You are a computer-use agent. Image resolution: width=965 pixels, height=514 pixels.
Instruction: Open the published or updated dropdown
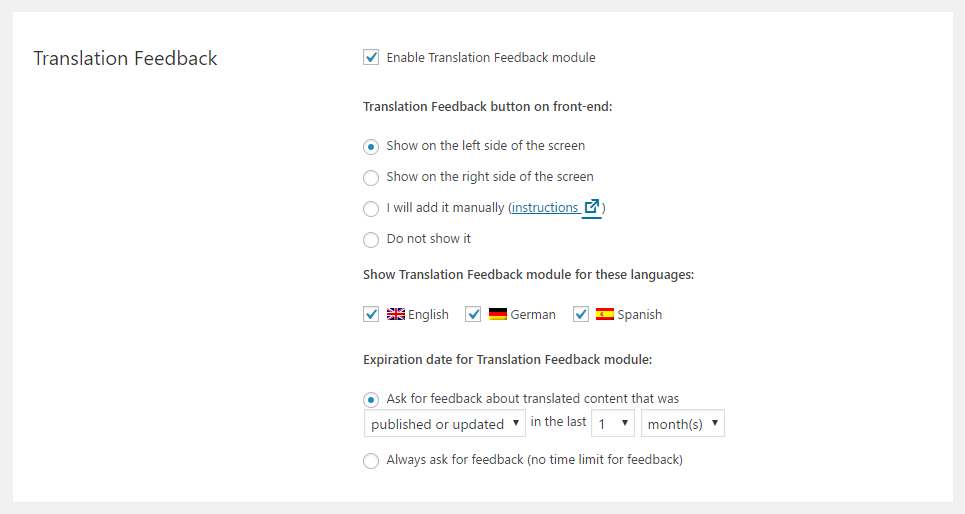click(444, 424)
